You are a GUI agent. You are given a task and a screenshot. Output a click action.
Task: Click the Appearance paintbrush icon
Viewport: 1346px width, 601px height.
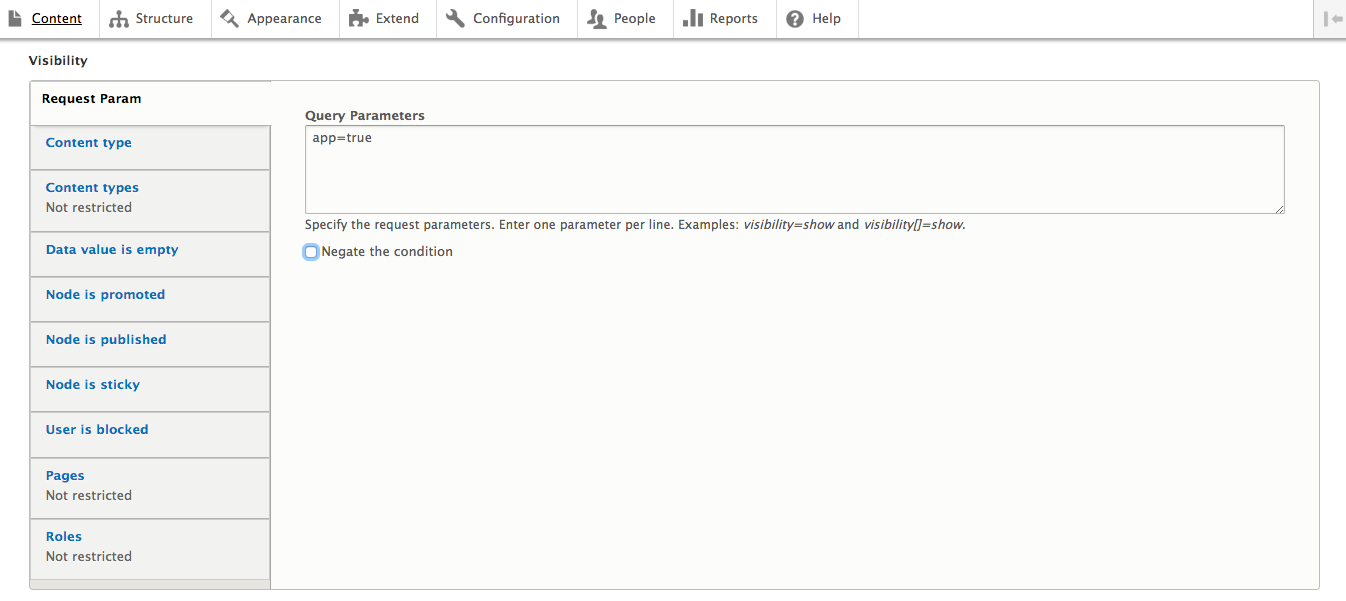point(230,19)
